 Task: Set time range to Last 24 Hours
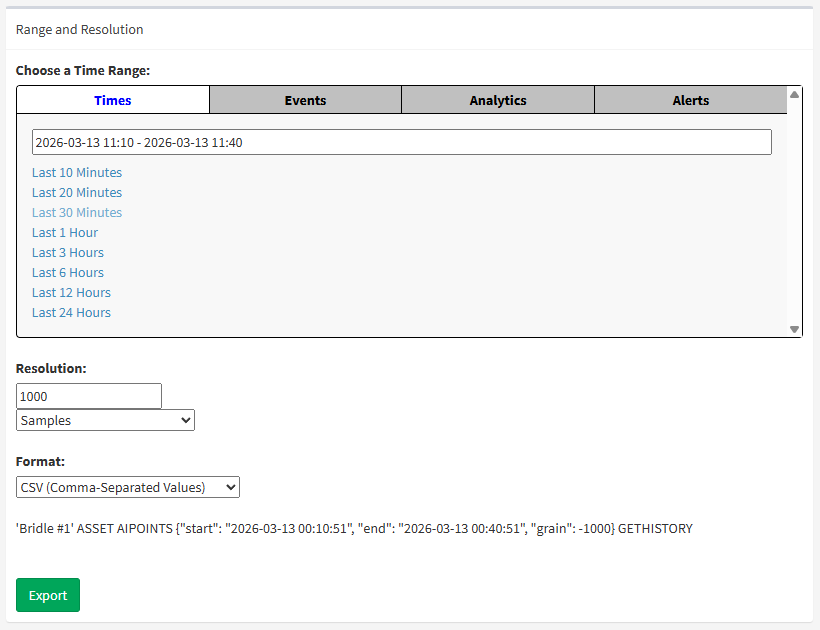[71, 313]
